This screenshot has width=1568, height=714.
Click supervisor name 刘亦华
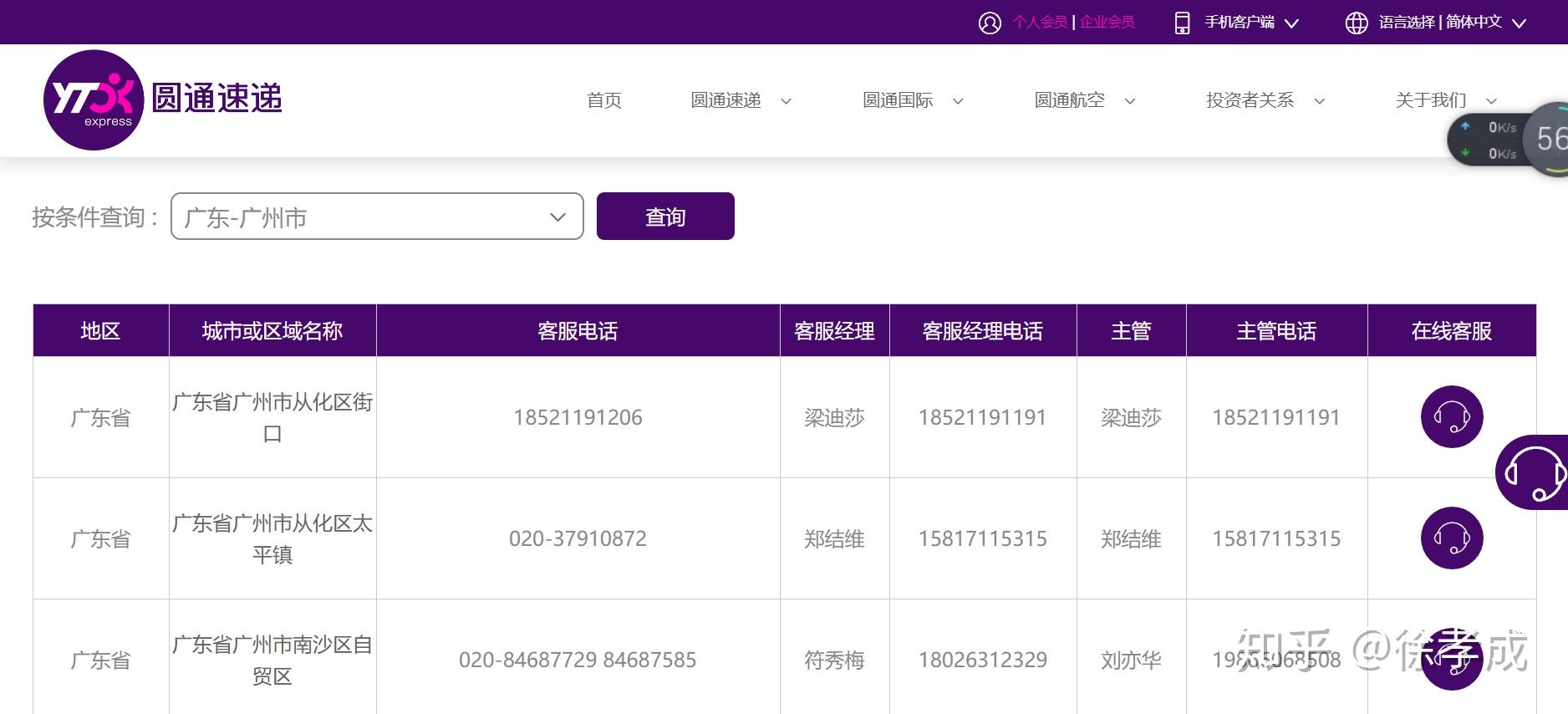click(x=1131, y=660)
